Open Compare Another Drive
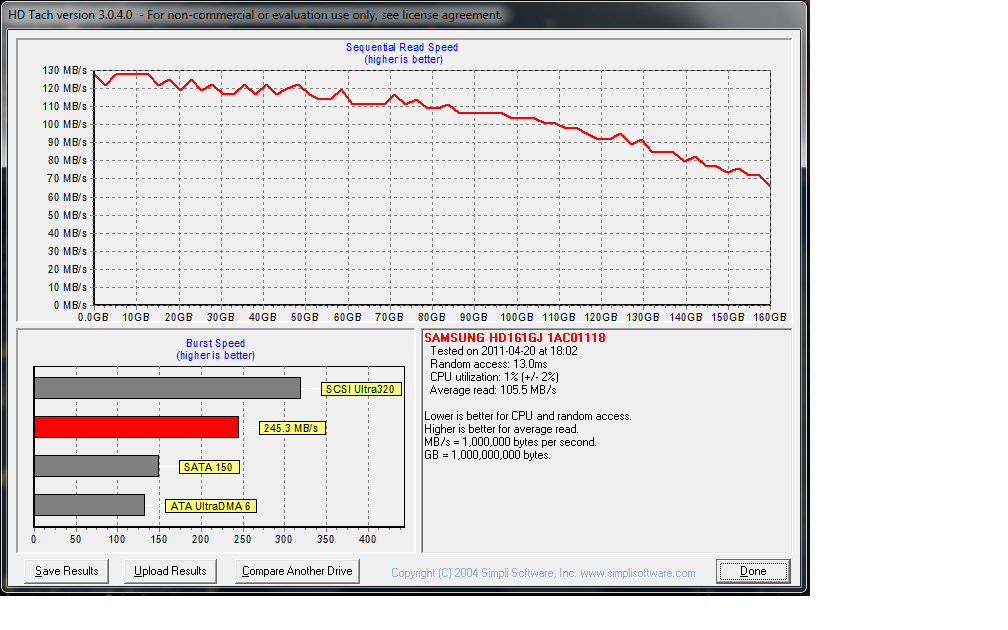 pos(297,571)
